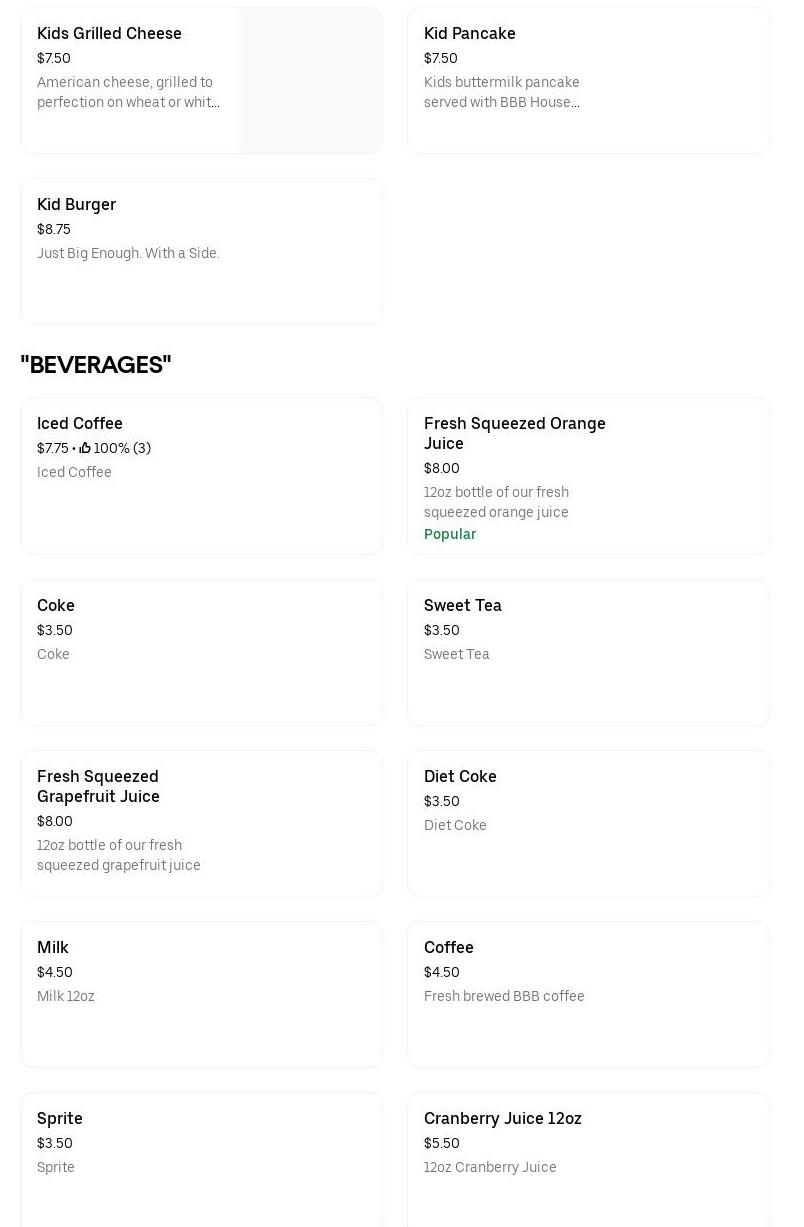Click the Popular tag on orange juice
804x1227 pixels.
[x=450, y=535]
